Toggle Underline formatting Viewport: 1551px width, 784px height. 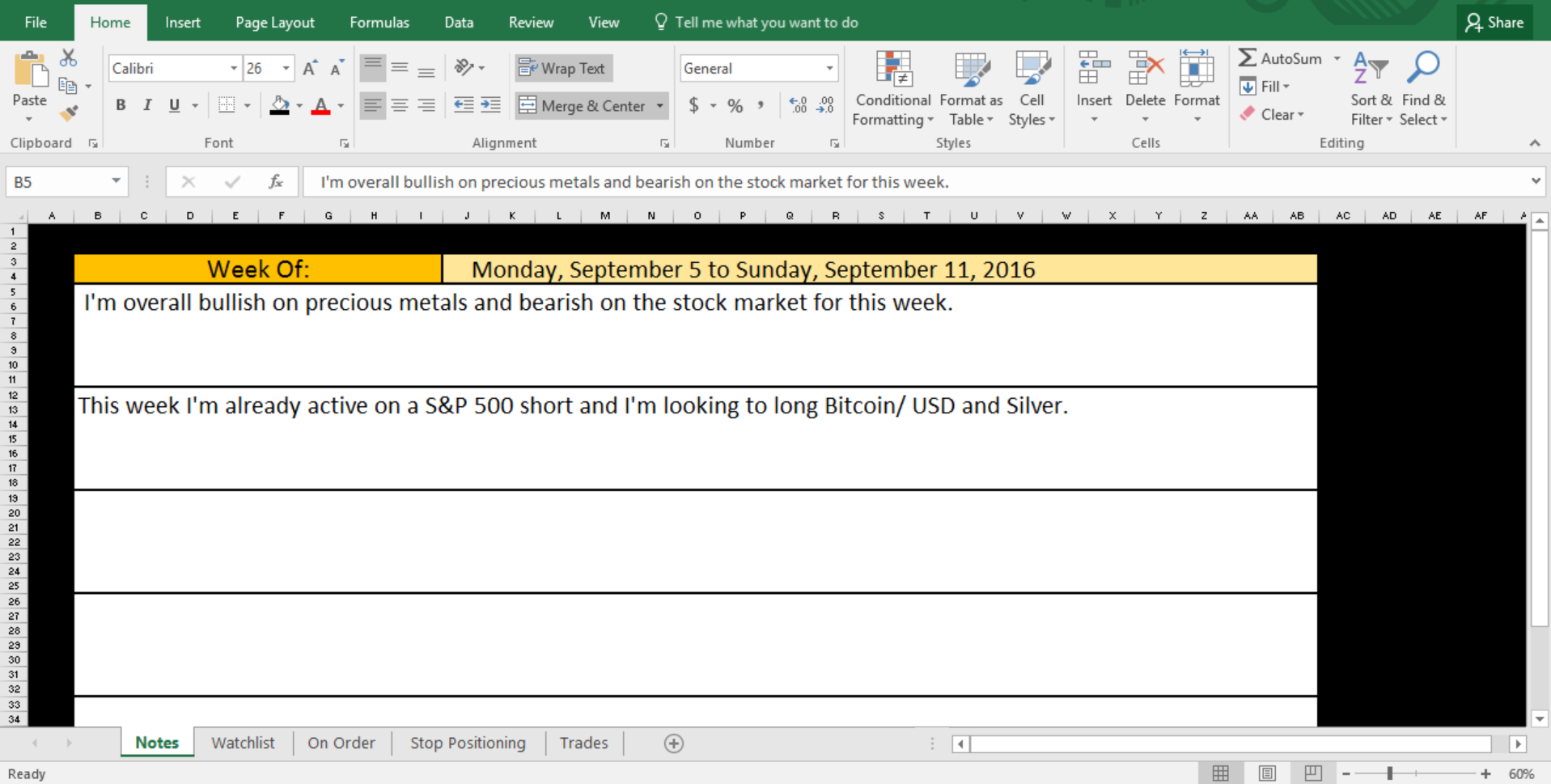click(174, 105)
